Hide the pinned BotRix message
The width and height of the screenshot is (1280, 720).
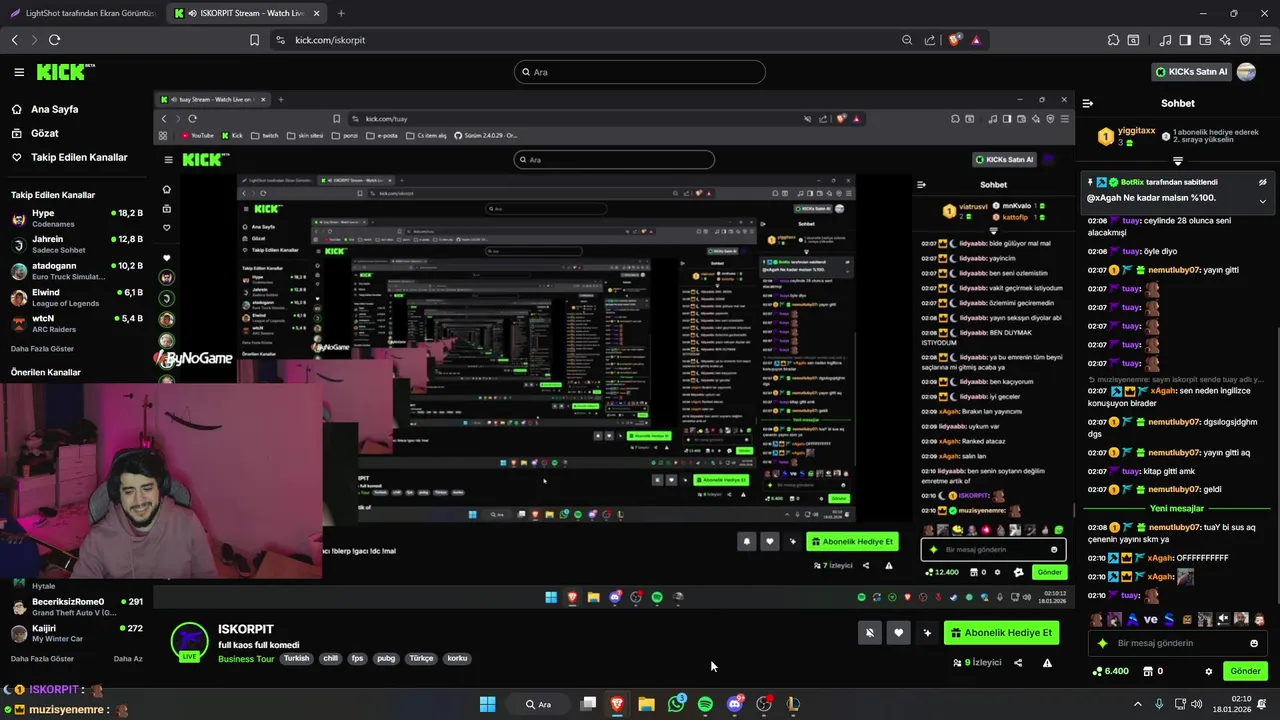1262,182
